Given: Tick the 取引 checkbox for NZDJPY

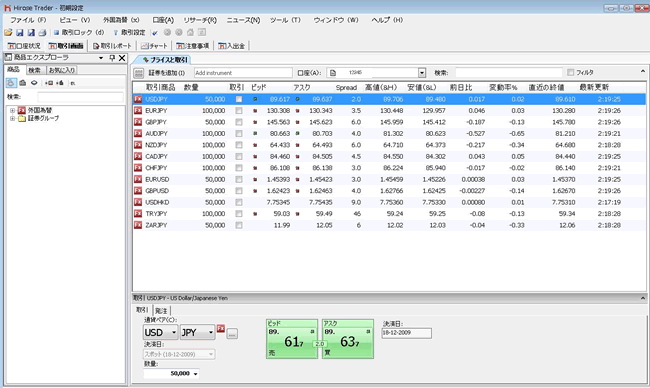Looking at the screenshot, I should (239, 145).
